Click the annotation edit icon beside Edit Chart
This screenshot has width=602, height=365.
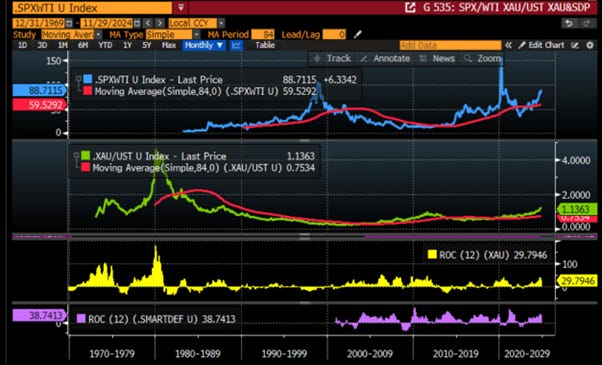click(x=575, y=45)
